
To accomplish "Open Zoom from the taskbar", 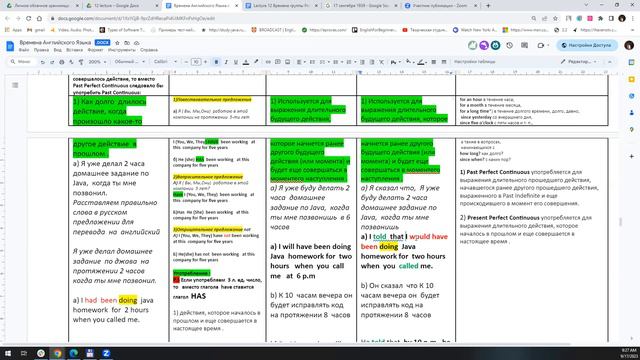I will 106,353.
